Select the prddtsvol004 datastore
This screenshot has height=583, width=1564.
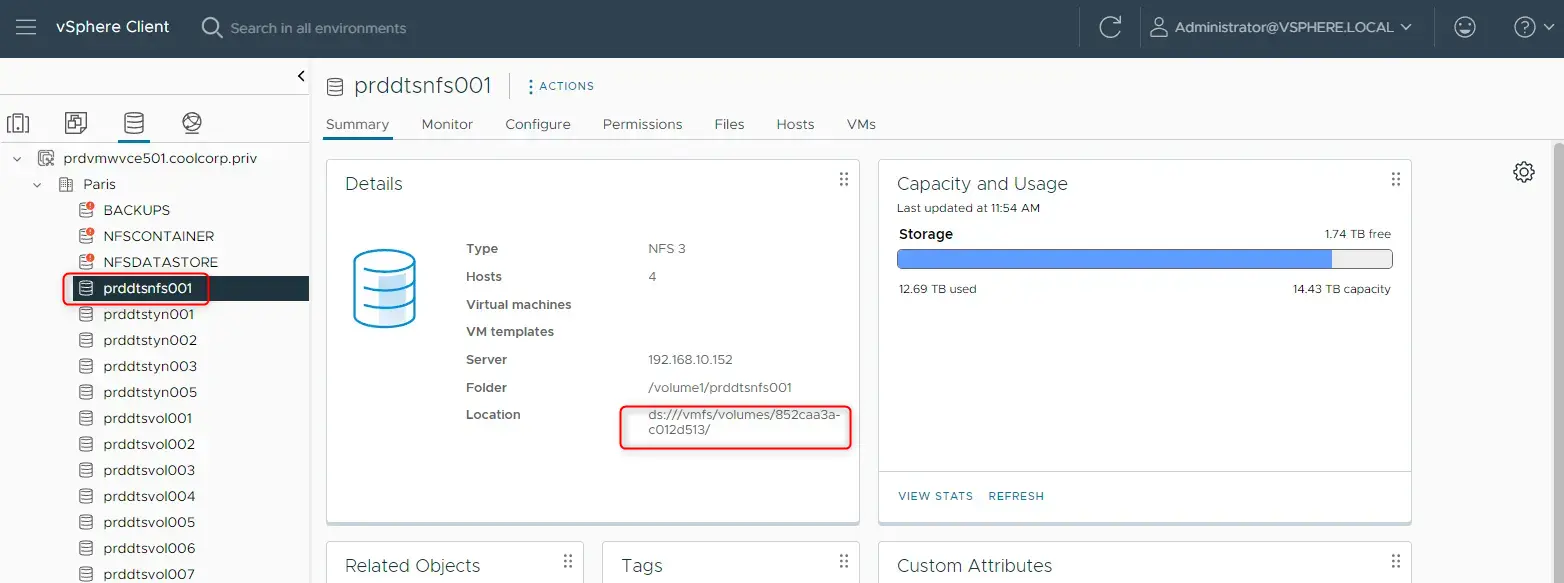[x=149, y=496]
